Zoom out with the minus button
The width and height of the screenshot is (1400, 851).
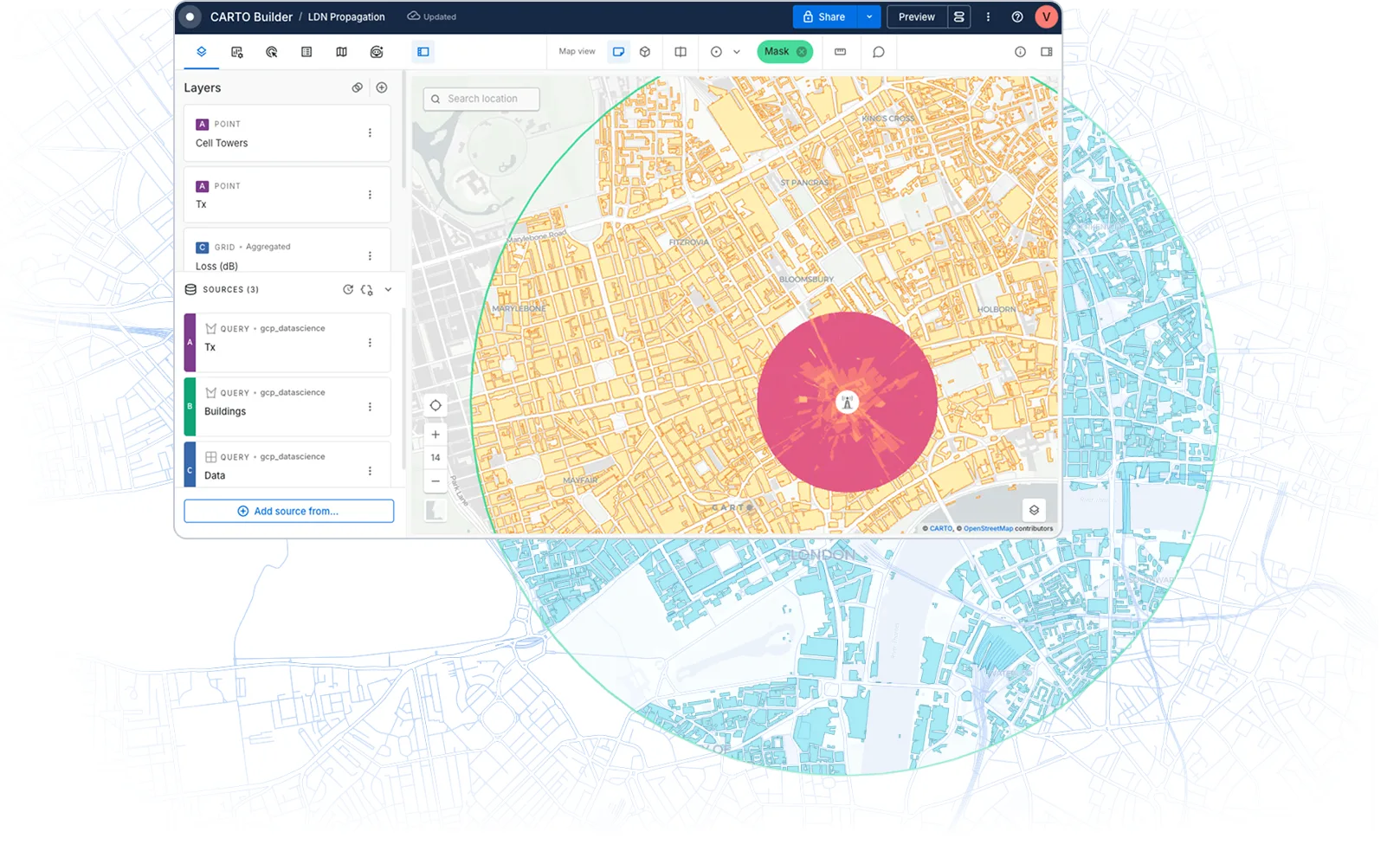(x=435, y=481)
